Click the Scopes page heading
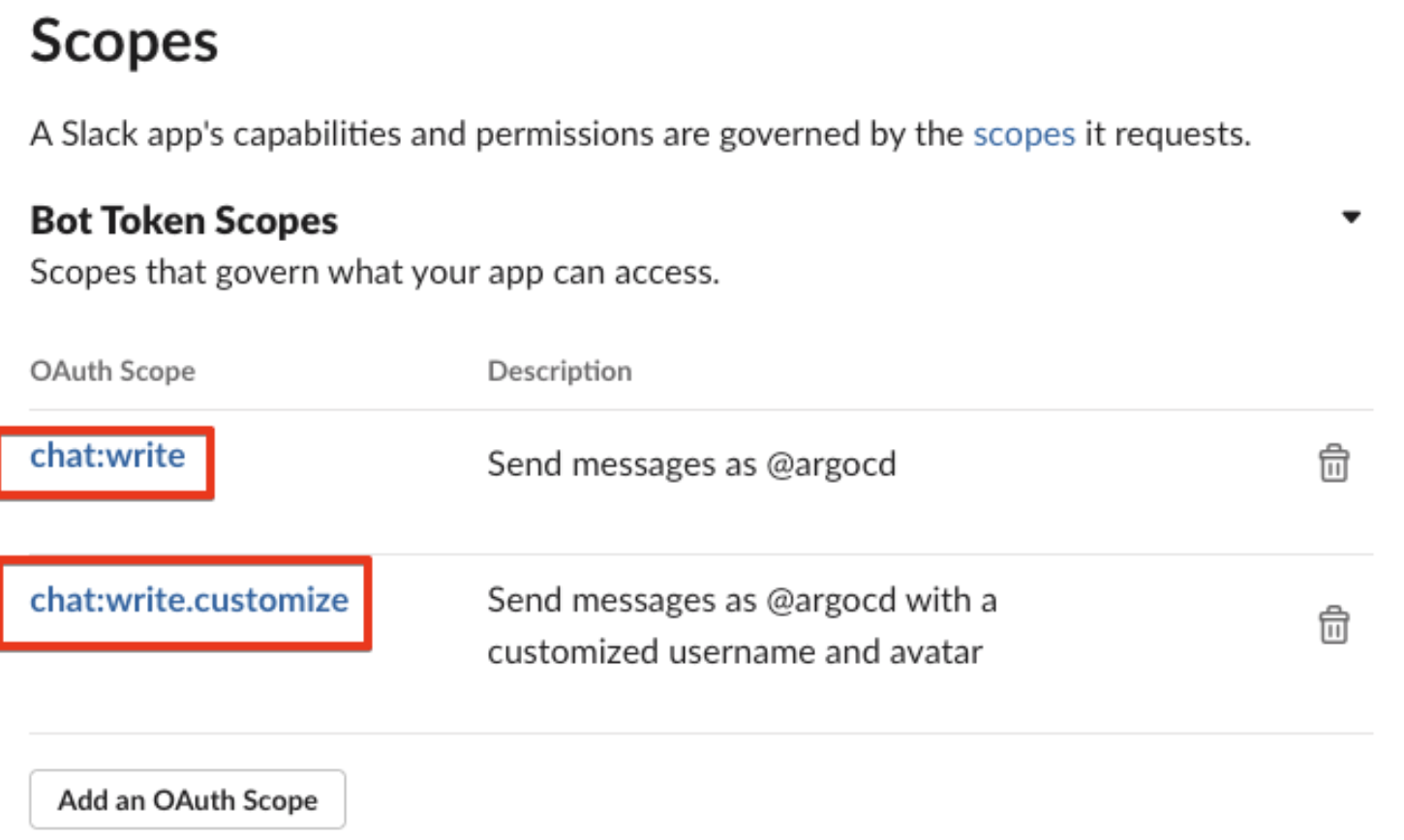This screenshot has height=840, width=1404. pos(124,42)
